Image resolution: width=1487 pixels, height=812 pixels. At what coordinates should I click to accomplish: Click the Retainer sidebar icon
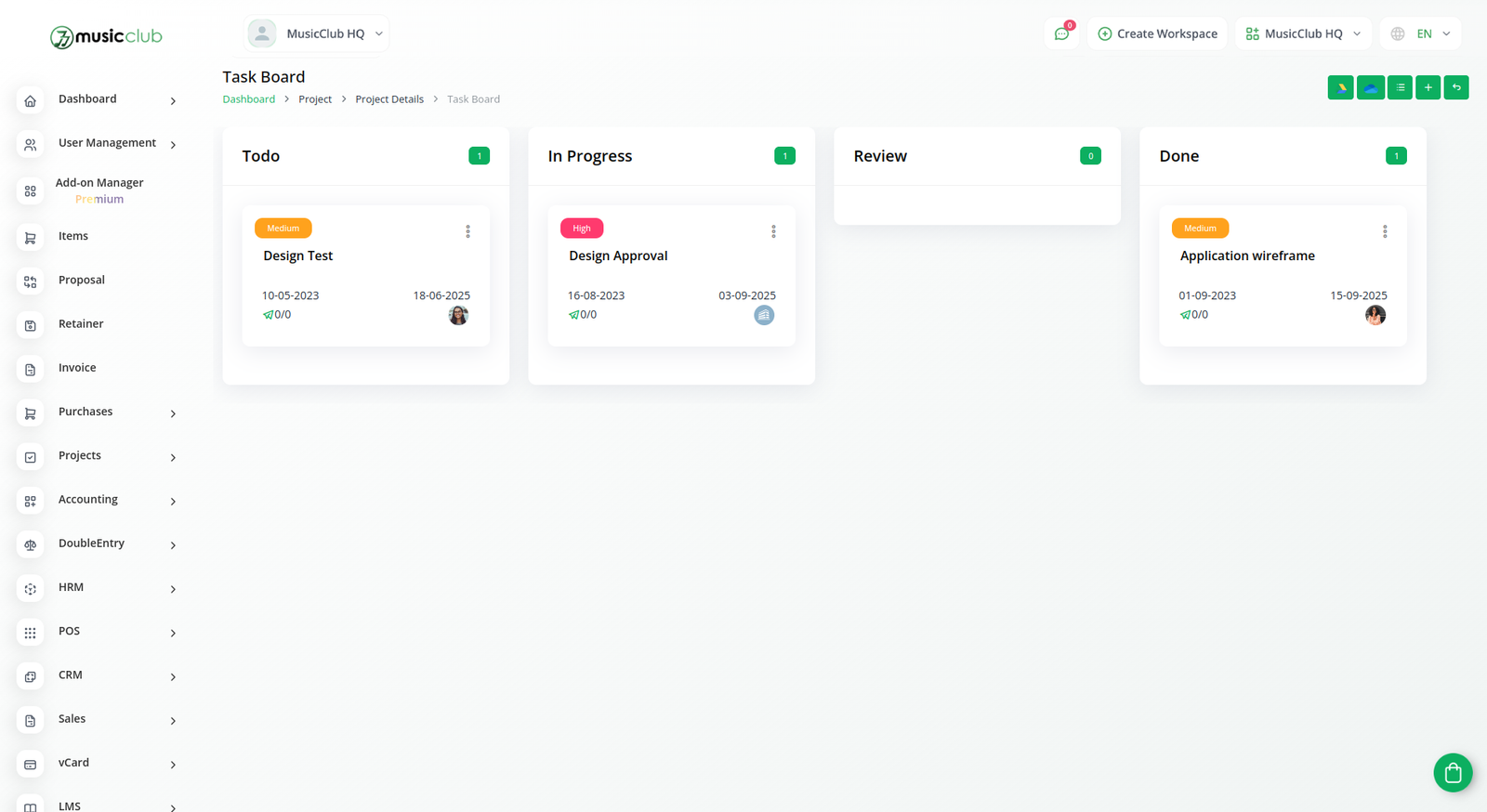[30, 325]
